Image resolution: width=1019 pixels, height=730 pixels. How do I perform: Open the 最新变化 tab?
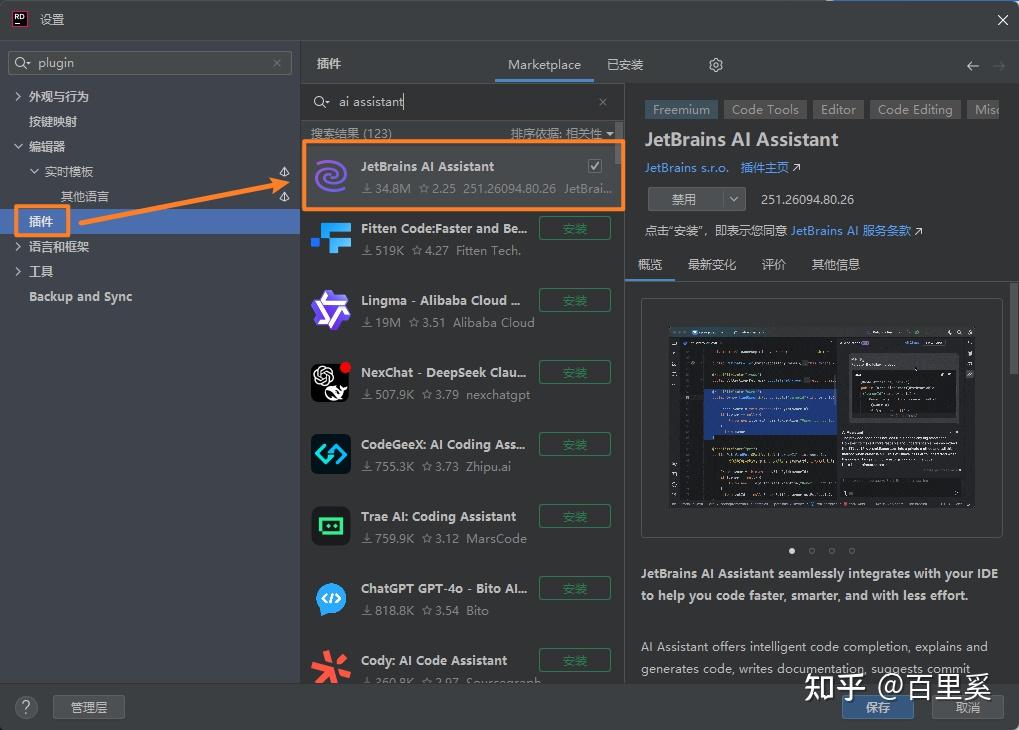click(x=712, y=265)
